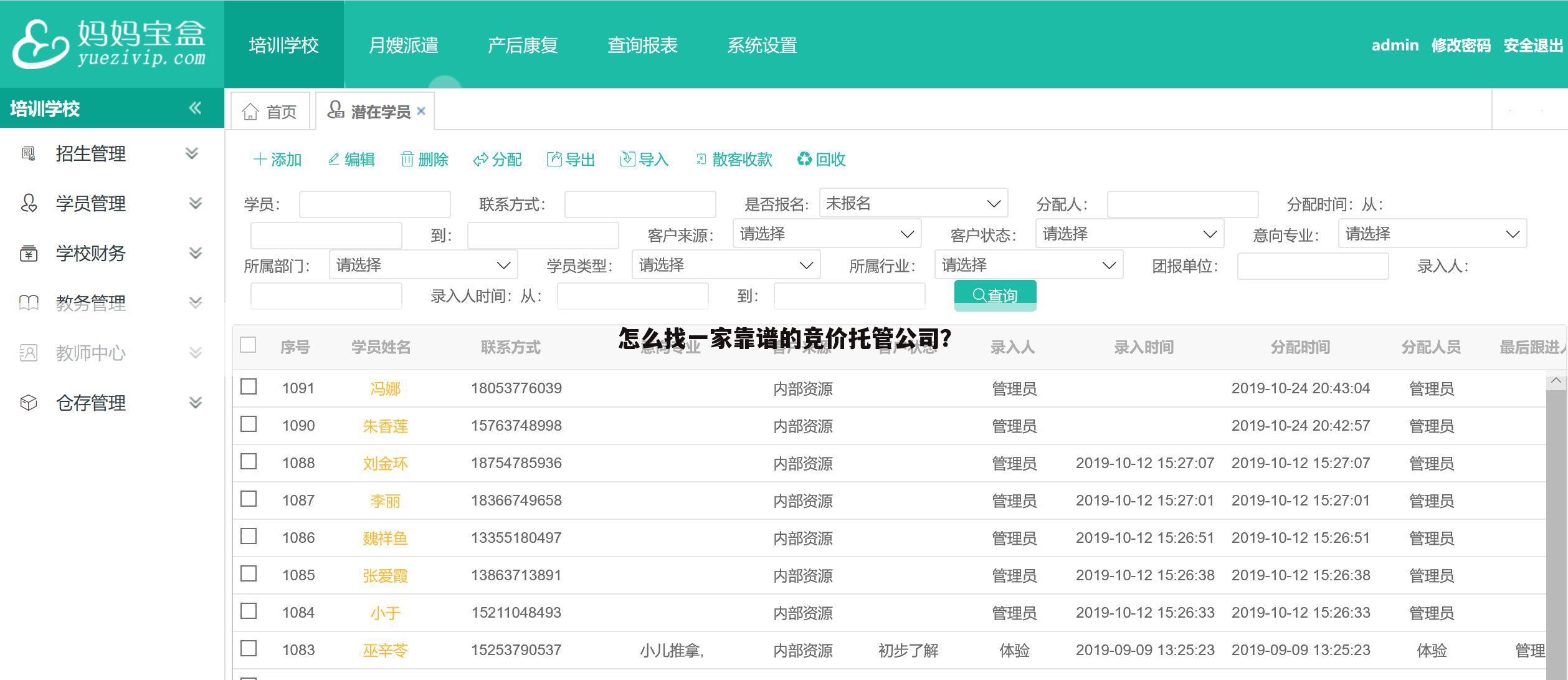Open the 所属行业 dropdown
1568x680 pixels.
1029,265
